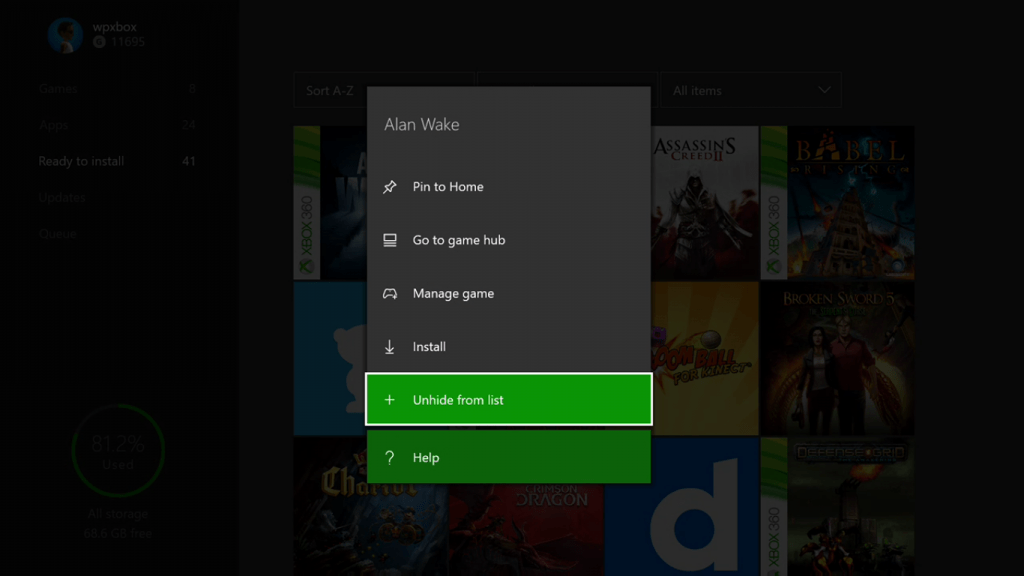Open the Games section in sidebar

[x=117, y=88]
